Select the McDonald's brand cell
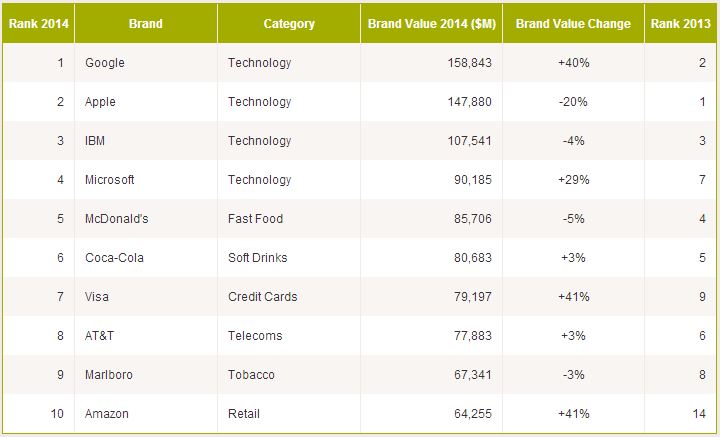 pyautogui.click(x=117, y=219)
